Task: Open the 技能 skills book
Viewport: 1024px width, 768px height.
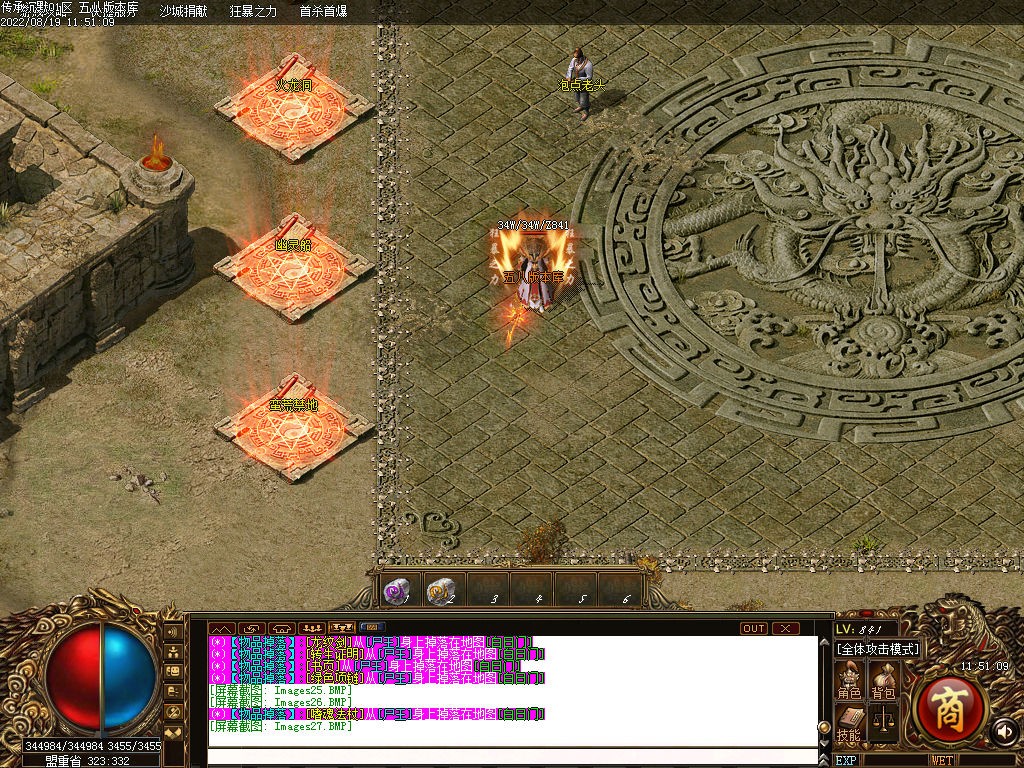Action: click(849, 724)
